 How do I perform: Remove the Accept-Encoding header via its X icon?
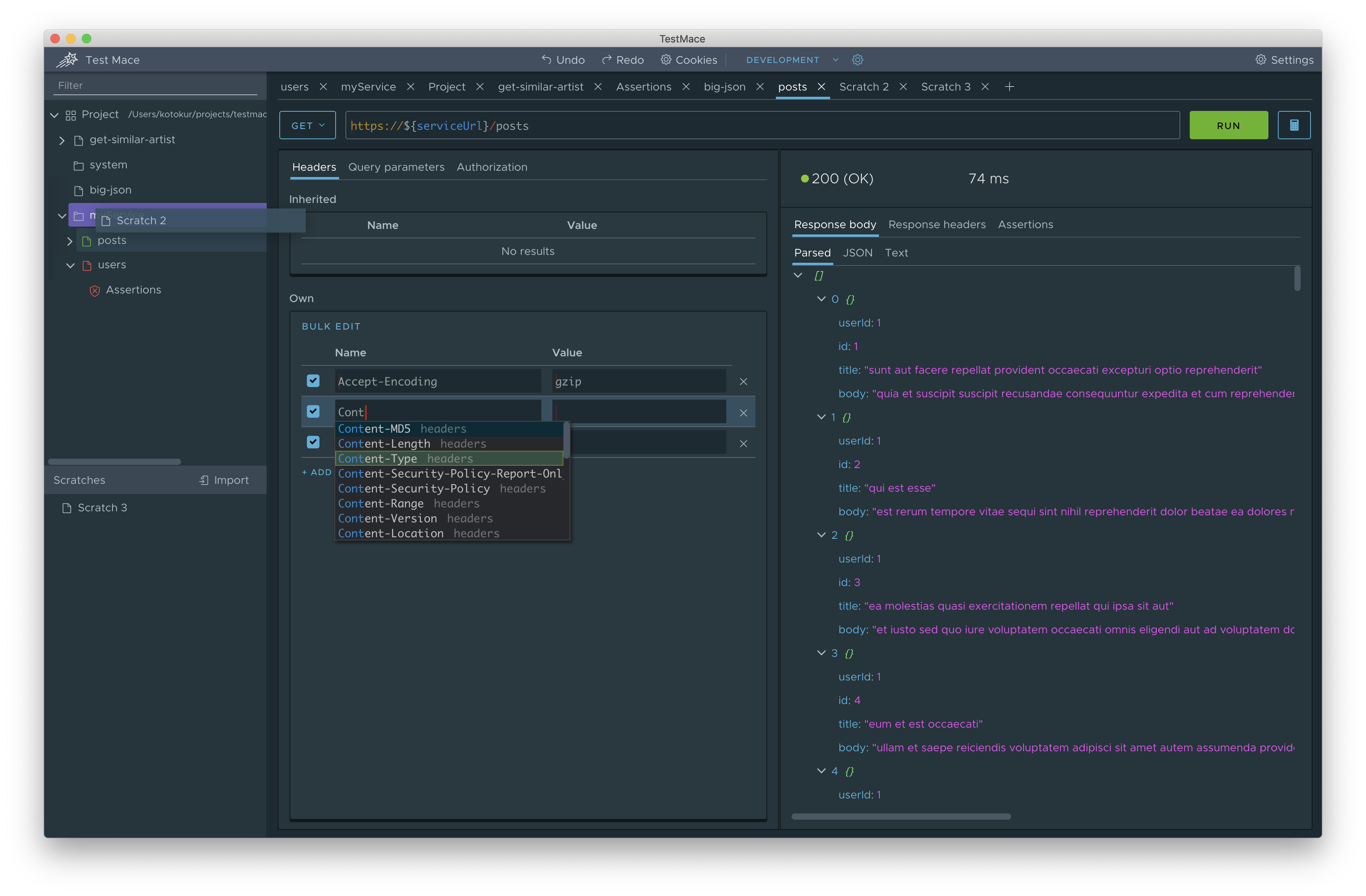(x=743, y=381)
